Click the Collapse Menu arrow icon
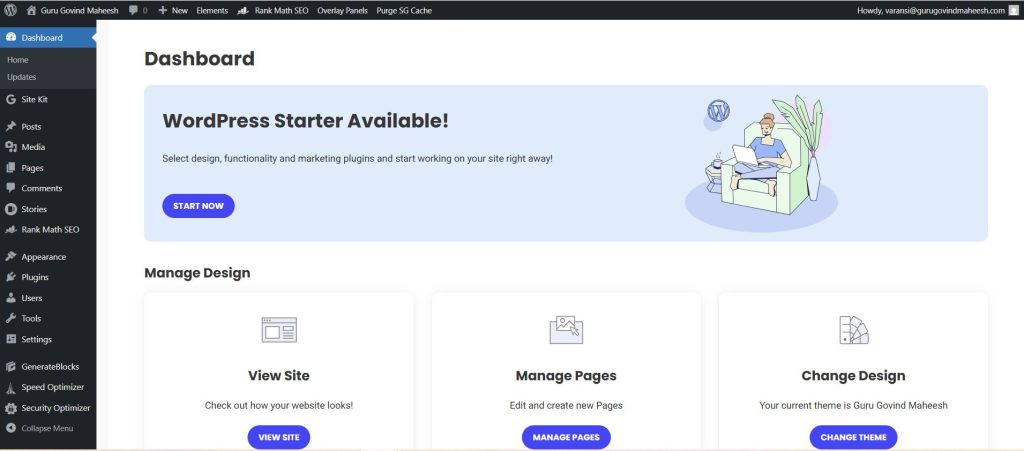 (10, 429)
